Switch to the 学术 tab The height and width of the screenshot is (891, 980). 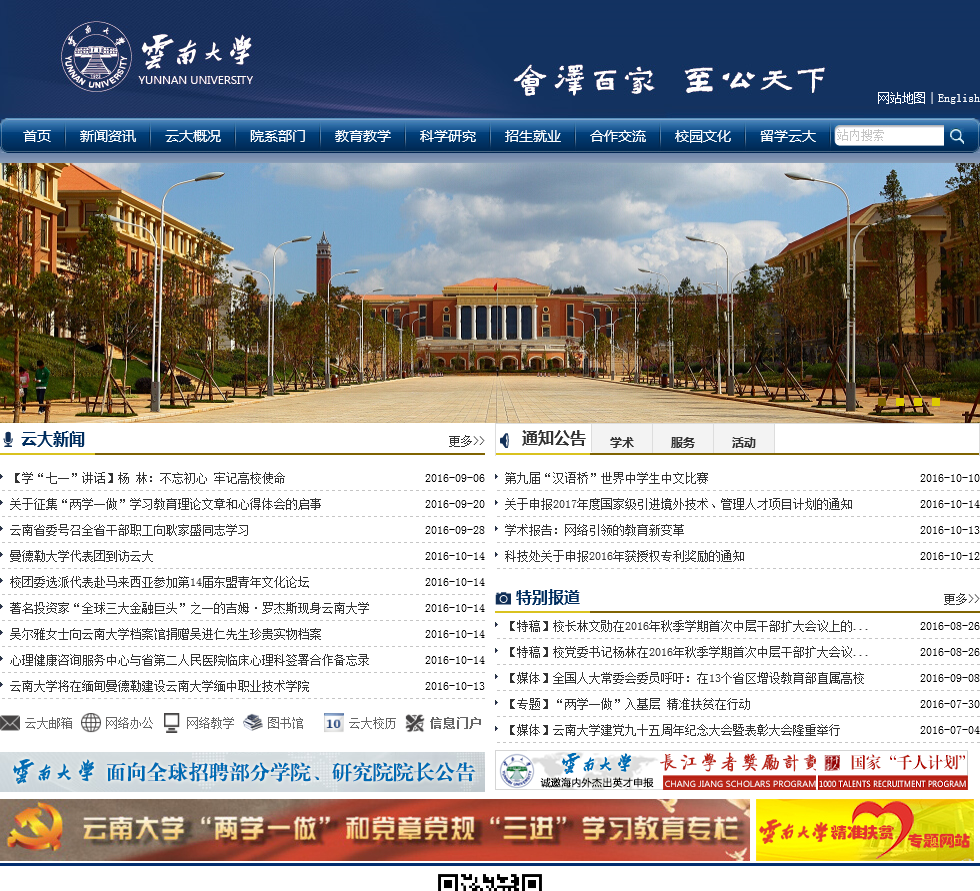[x=622, y=442]
